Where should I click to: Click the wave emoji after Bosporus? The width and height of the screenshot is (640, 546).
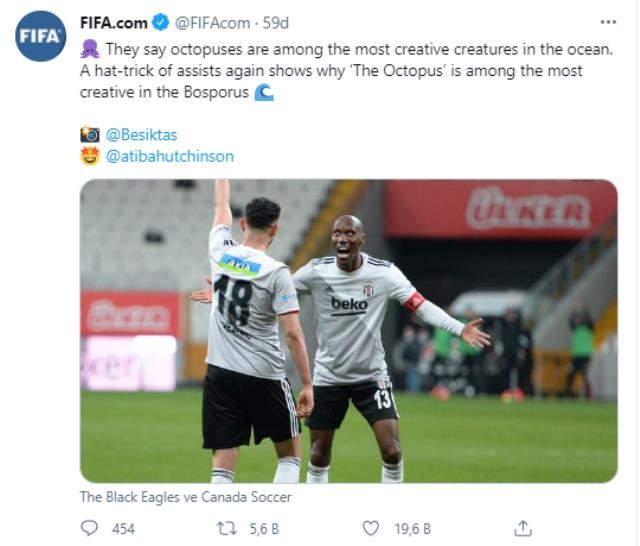(x=264, y=92)
